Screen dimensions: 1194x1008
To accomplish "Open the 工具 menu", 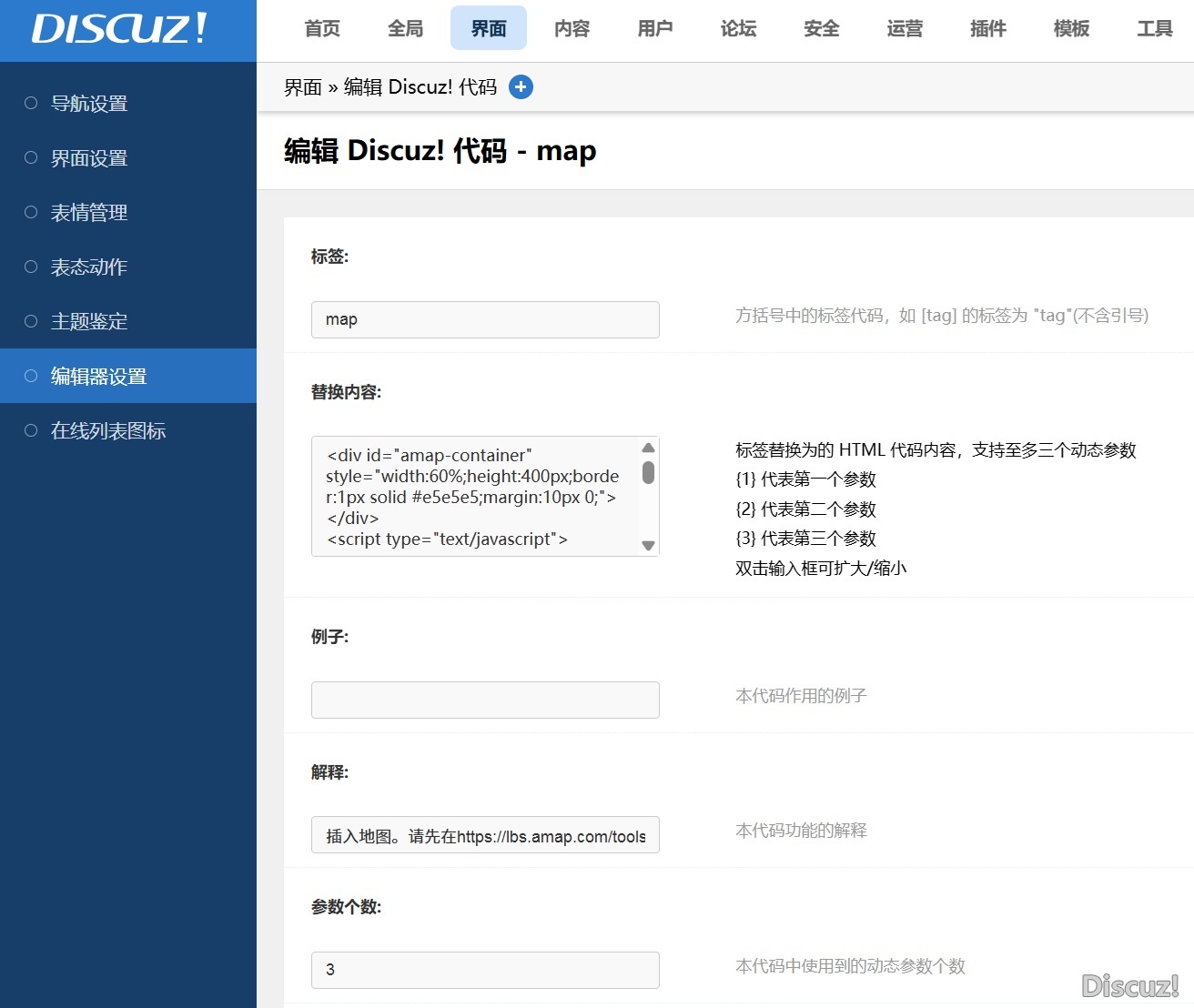I will pyautogui.click(x=1154, y=28).
